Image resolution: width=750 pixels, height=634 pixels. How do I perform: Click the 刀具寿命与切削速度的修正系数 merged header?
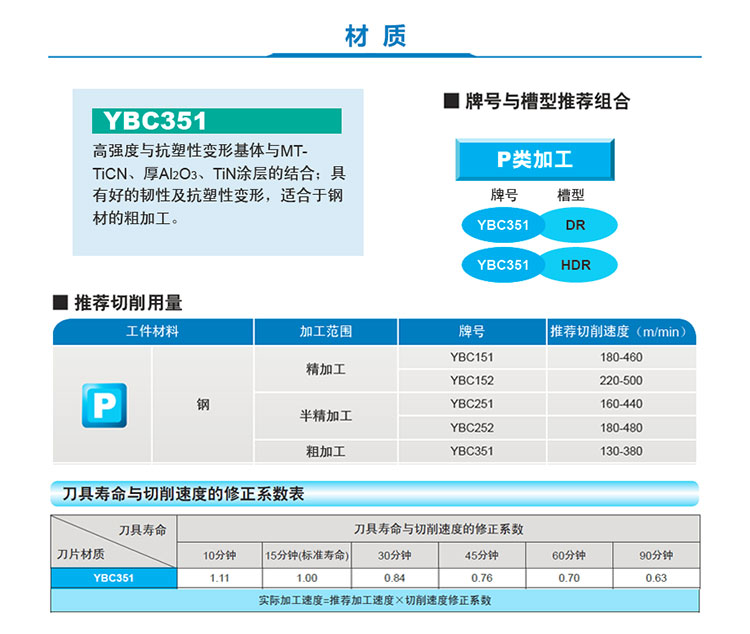point(439,529)
